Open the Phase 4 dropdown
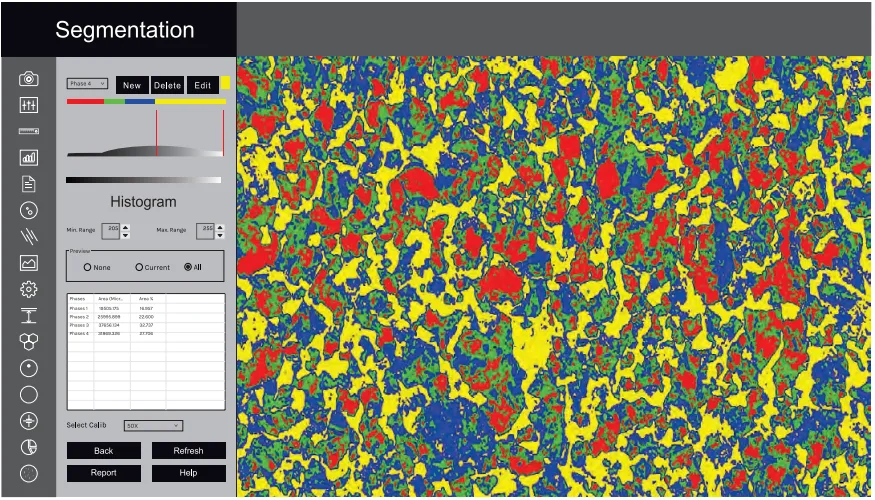This screenshot has height=500, width=875. (87, 84)
